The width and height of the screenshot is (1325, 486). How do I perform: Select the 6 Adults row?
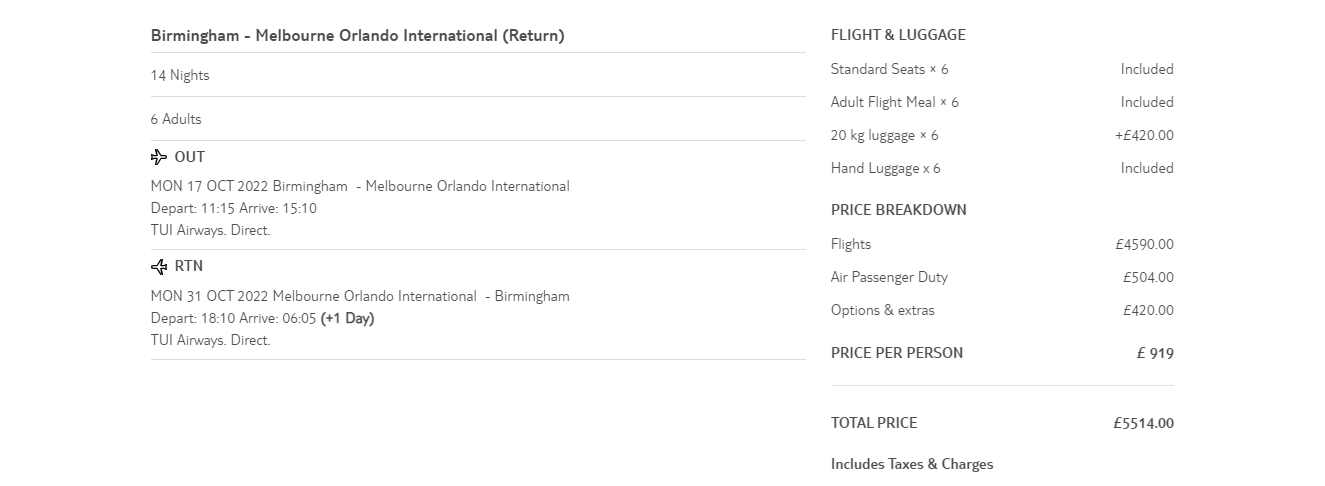pos(176,120)
